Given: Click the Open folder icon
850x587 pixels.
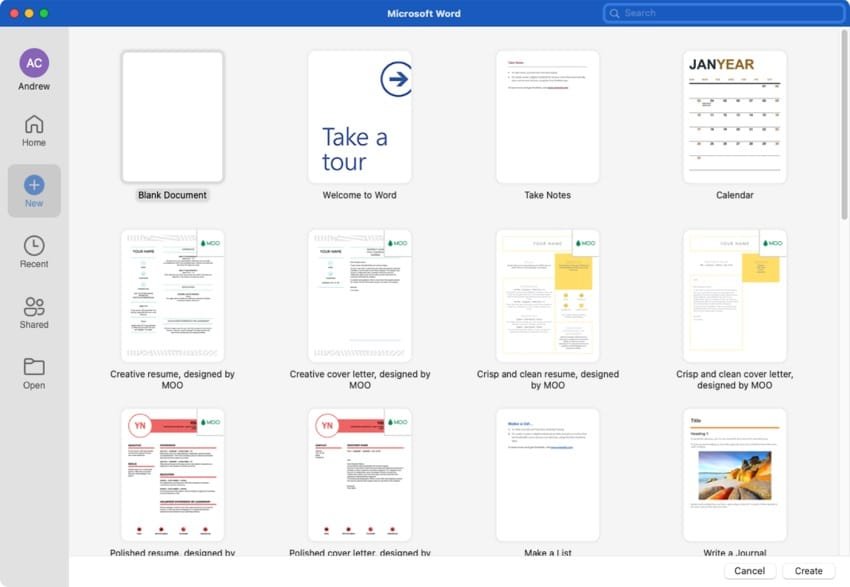Looking at the screenshot, I should coord(34,367).
